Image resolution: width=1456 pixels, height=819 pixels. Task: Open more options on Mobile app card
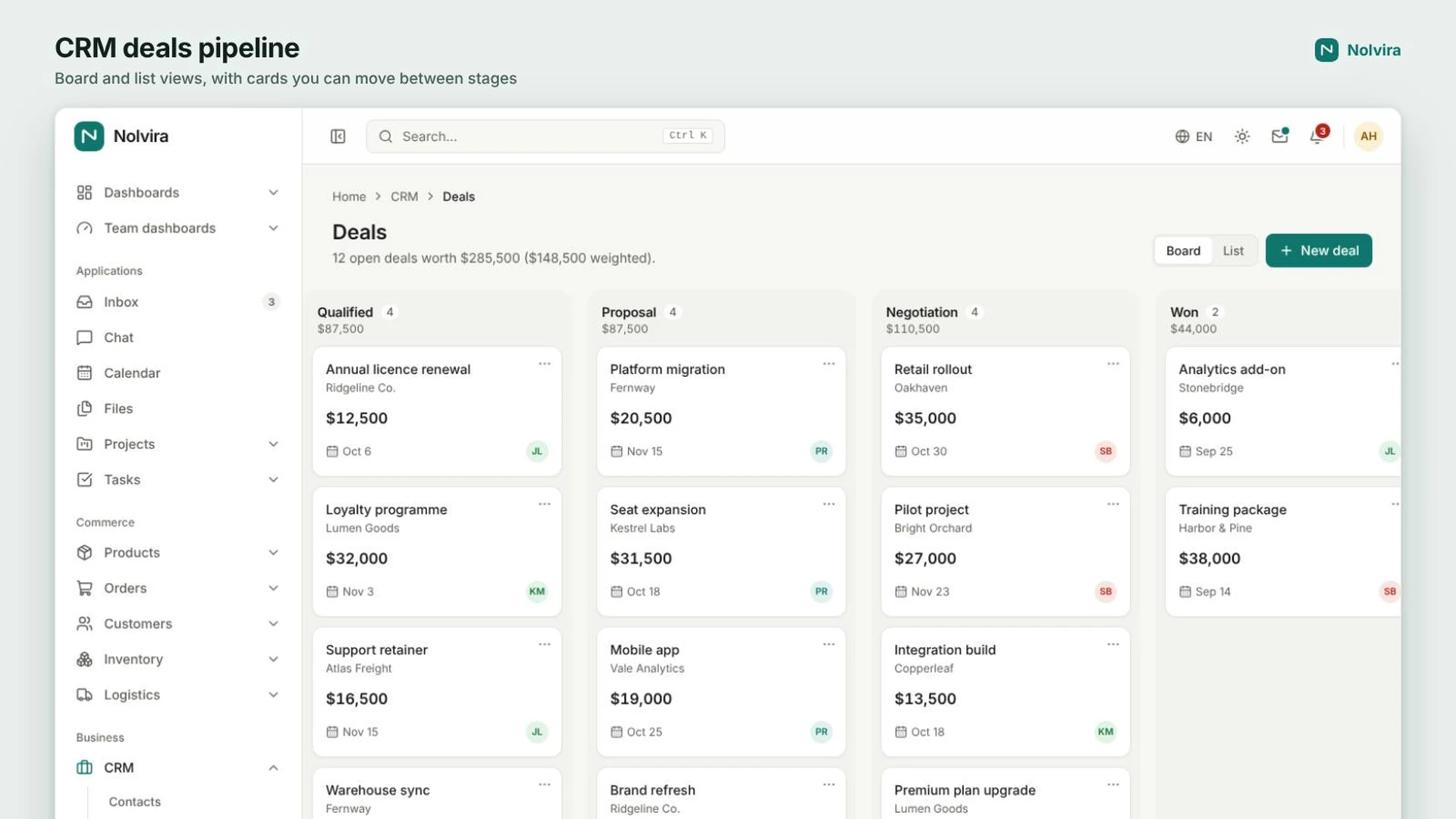[x=829, y=645]
